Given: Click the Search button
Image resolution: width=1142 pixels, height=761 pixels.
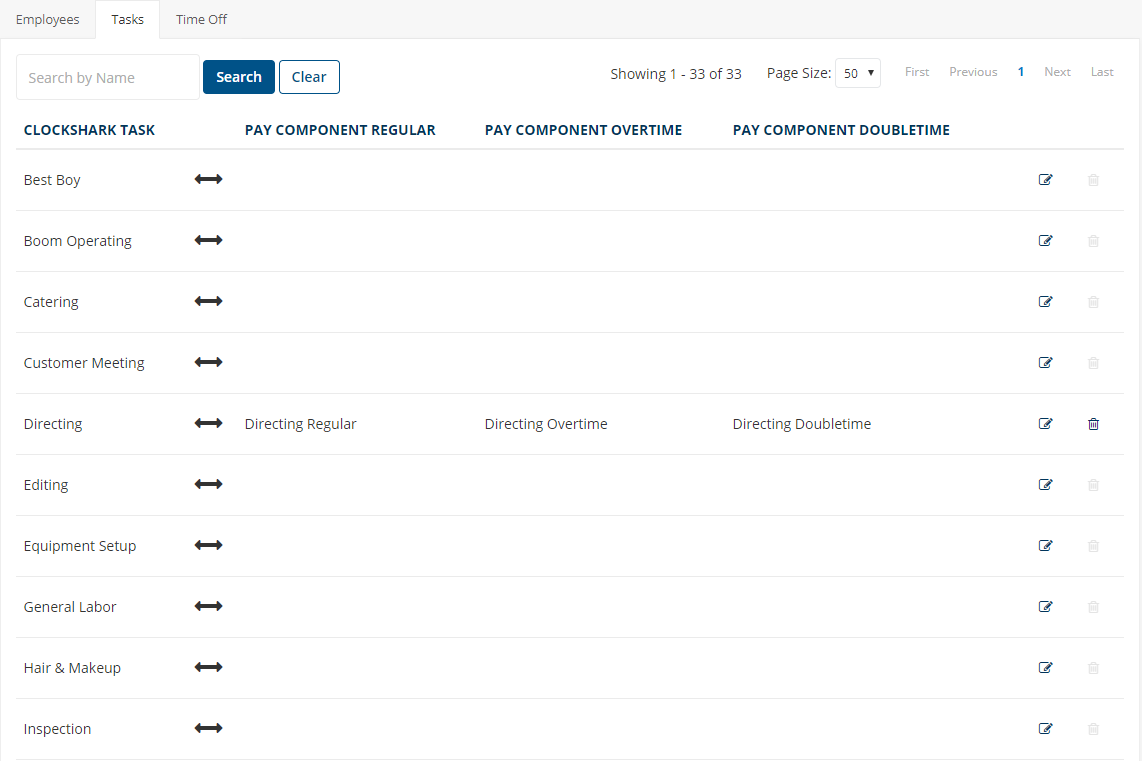Looking at the screenshot, I should pyautogui.click(x=238, y=76).
